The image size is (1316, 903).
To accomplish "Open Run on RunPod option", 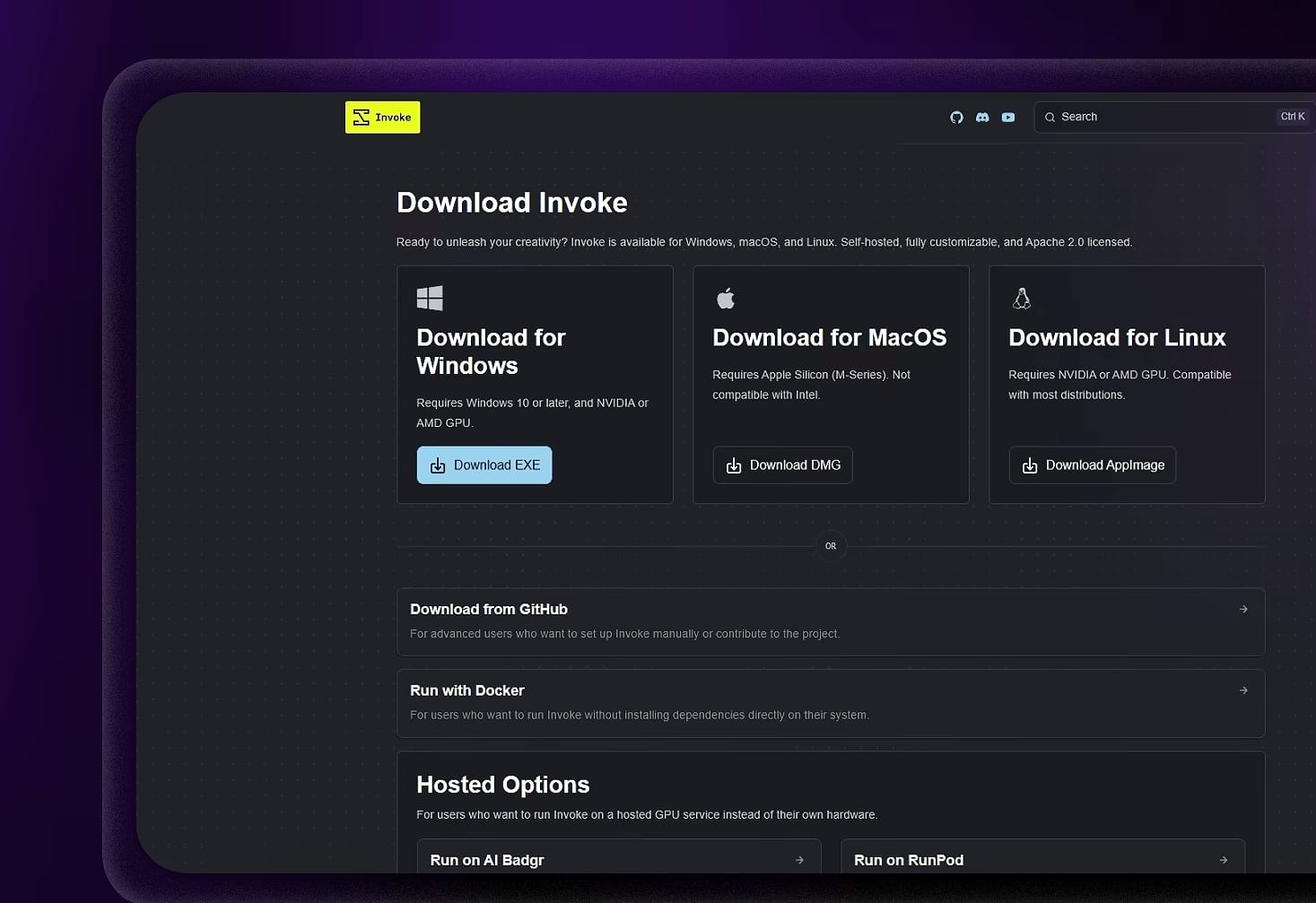I will coord(1042,856).
